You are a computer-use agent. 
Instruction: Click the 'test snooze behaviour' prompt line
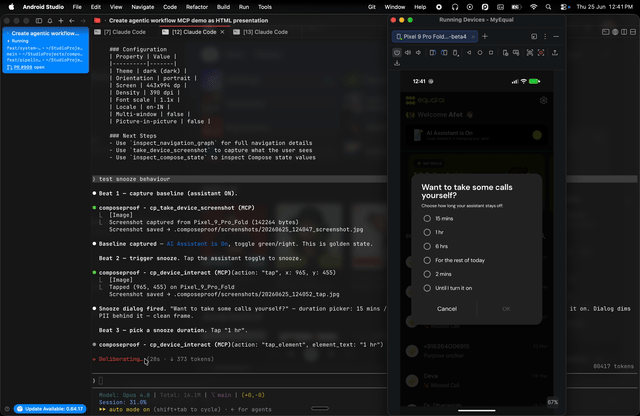pos(134,179)
